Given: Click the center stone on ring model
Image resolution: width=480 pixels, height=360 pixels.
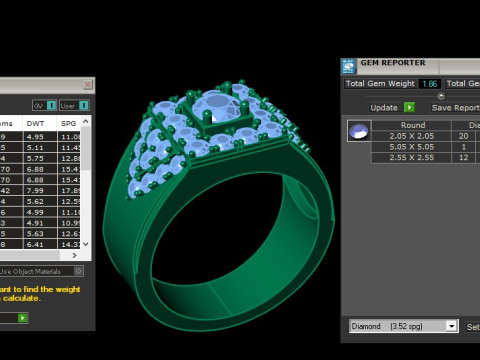Looking at the screenshot, I should point(218,107).
